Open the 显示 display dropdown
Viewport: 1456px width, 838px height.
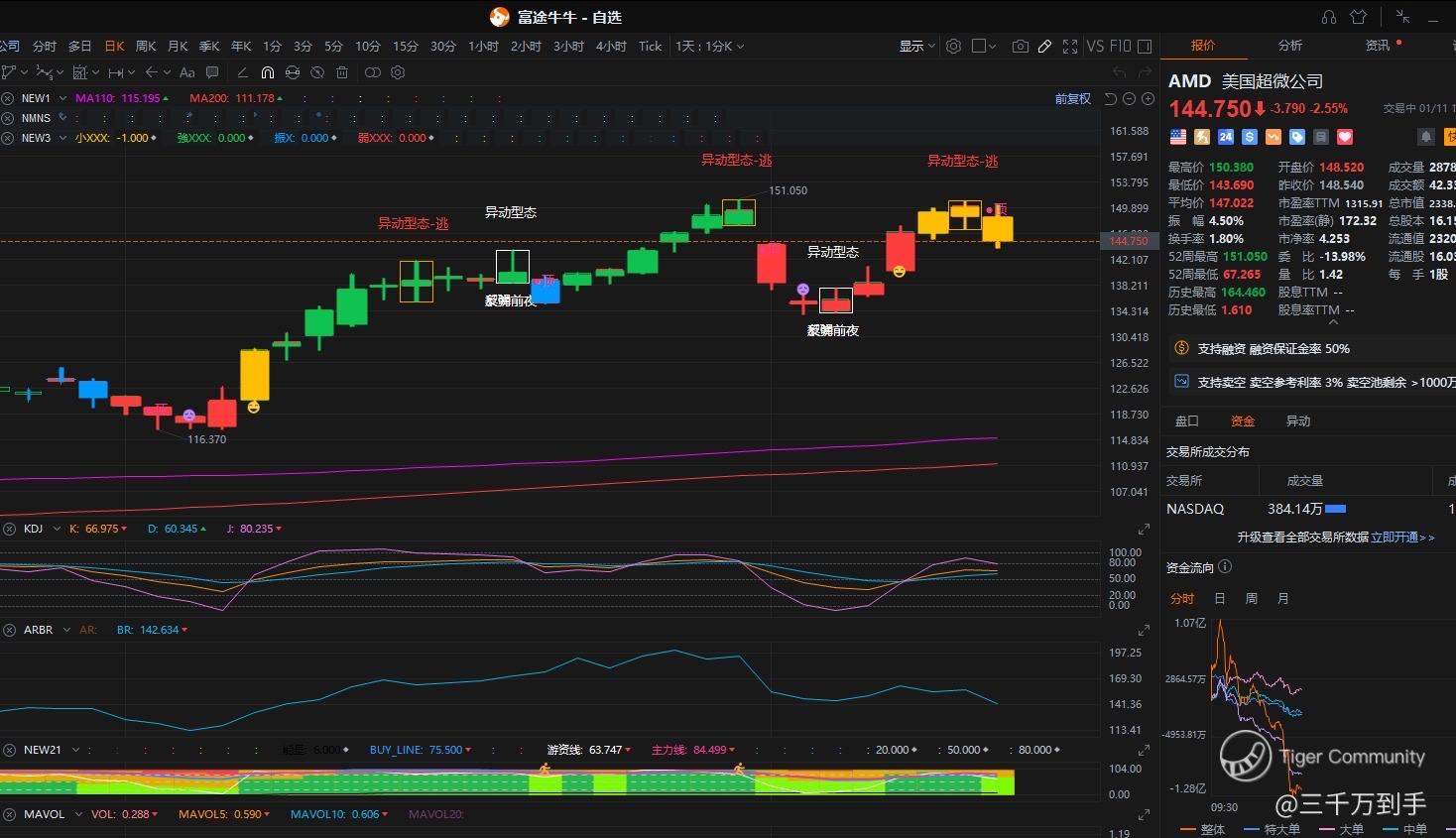(x=916, y=47)
